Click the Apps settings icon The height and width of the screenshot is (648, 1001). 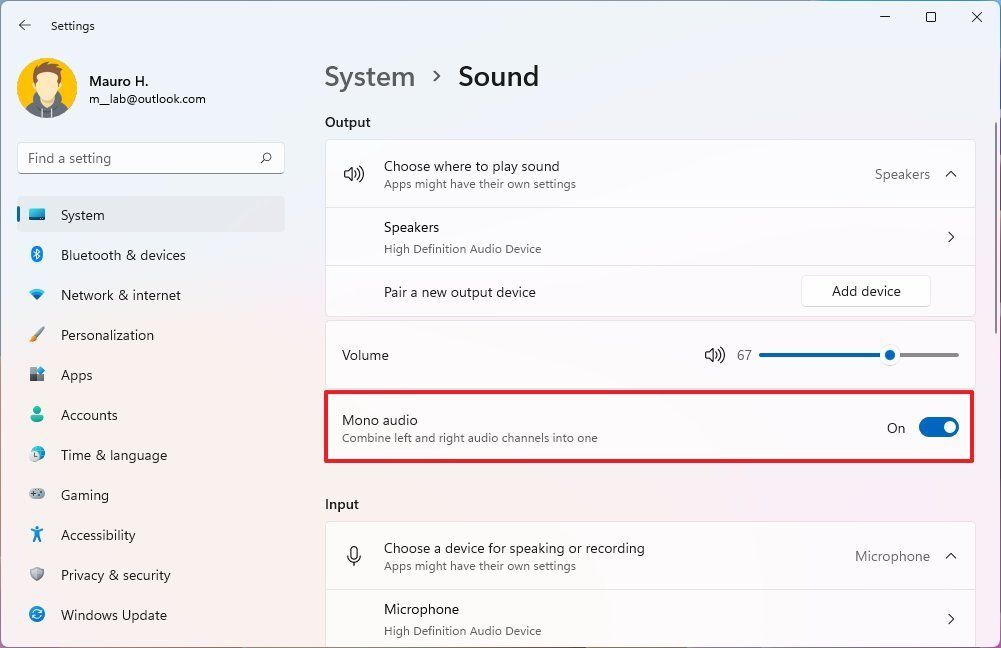(37, 375)
